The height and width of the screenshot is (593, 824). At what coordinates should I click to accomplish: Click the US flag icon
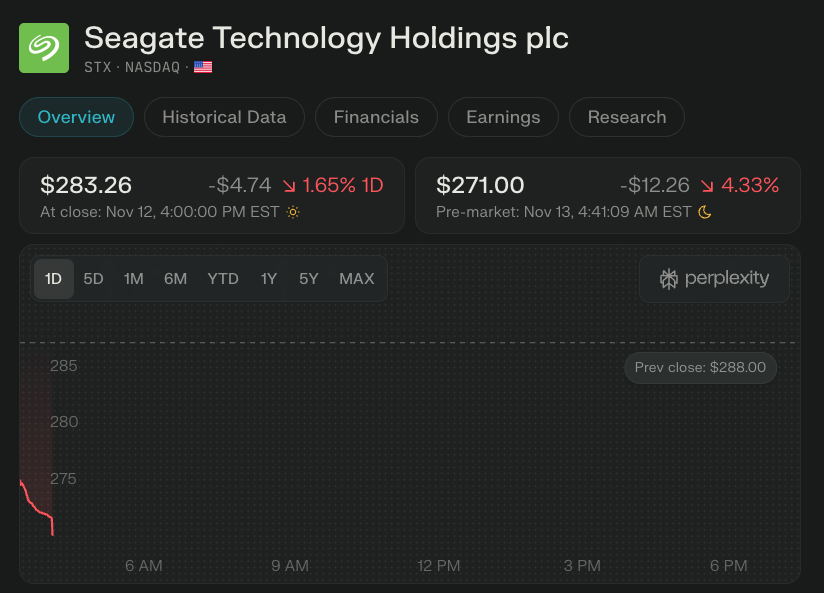pos(203,67)
